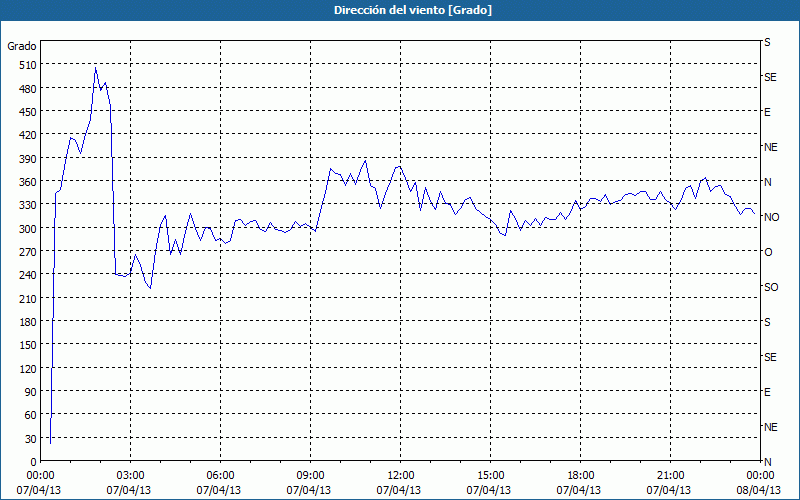Select the 07/04/13 date under 21:00
This screenshot has width=800, height=500.
(668, 490)
